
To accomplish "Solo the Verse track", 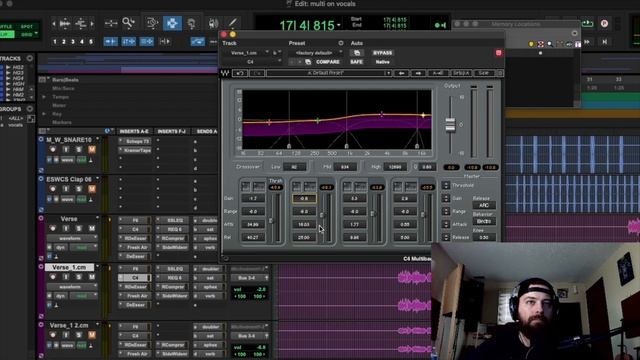I will (x=79, y=228).
